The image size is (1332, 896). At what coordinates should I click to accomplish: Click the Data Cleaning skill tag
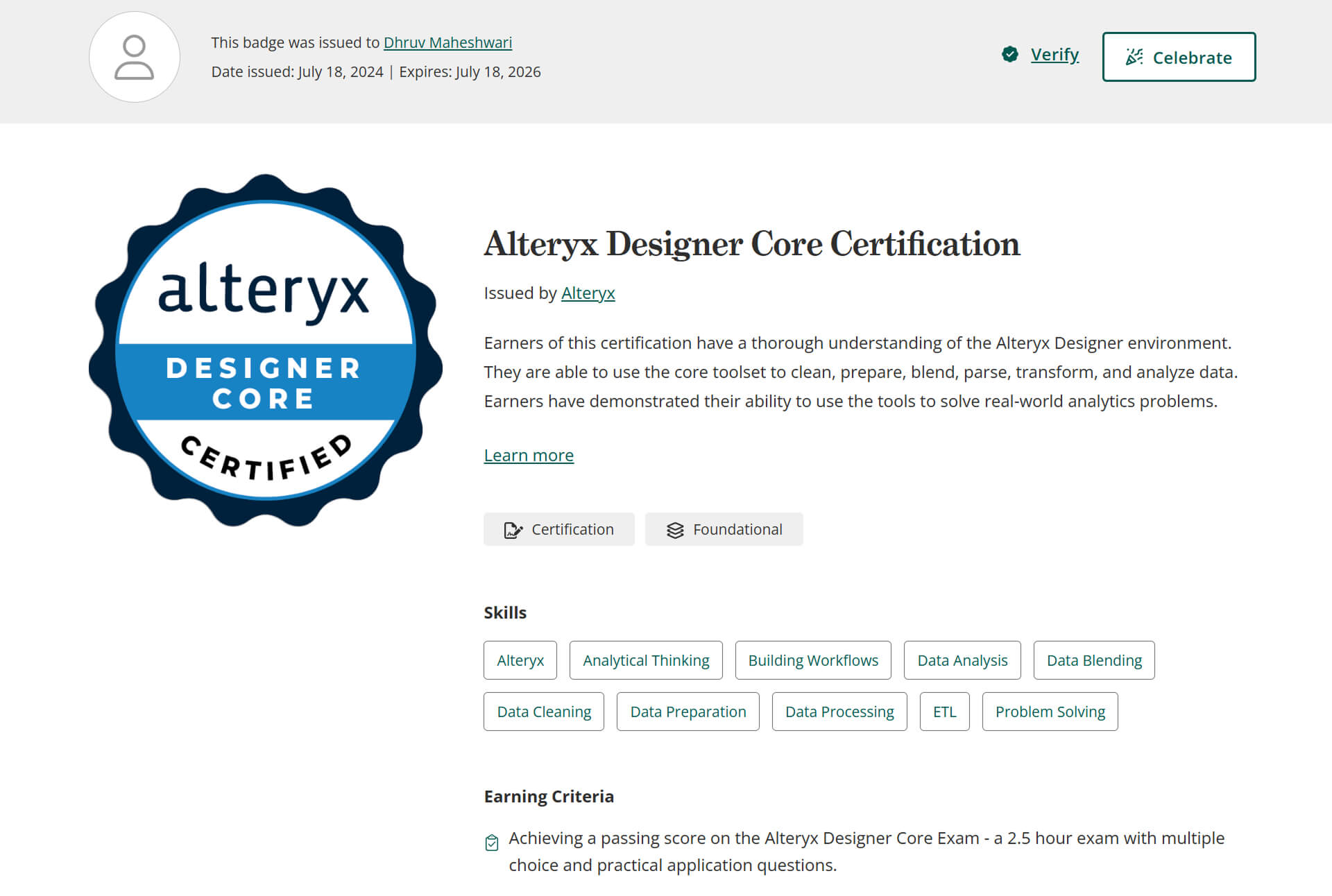tap(543, 712)
